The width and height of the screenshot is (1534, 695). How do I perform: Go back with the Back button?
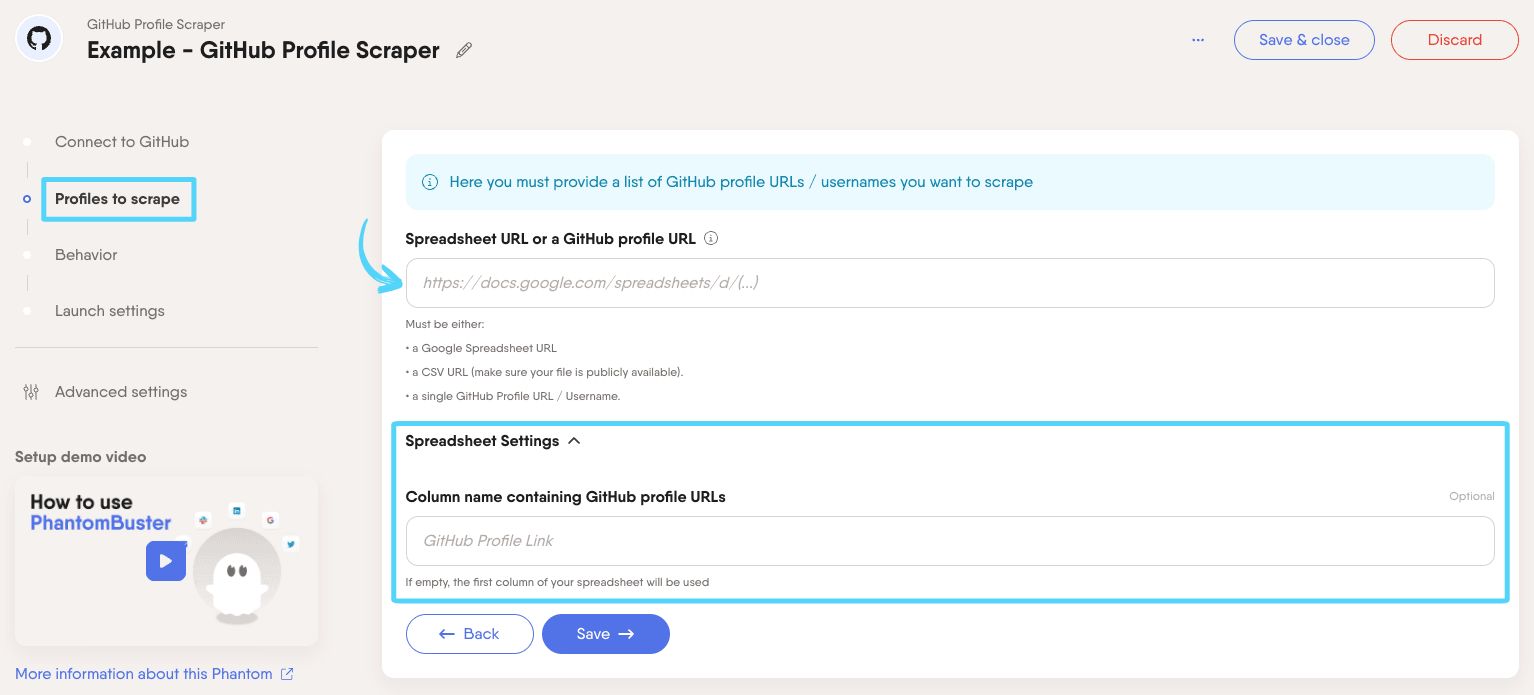(470, 634)
